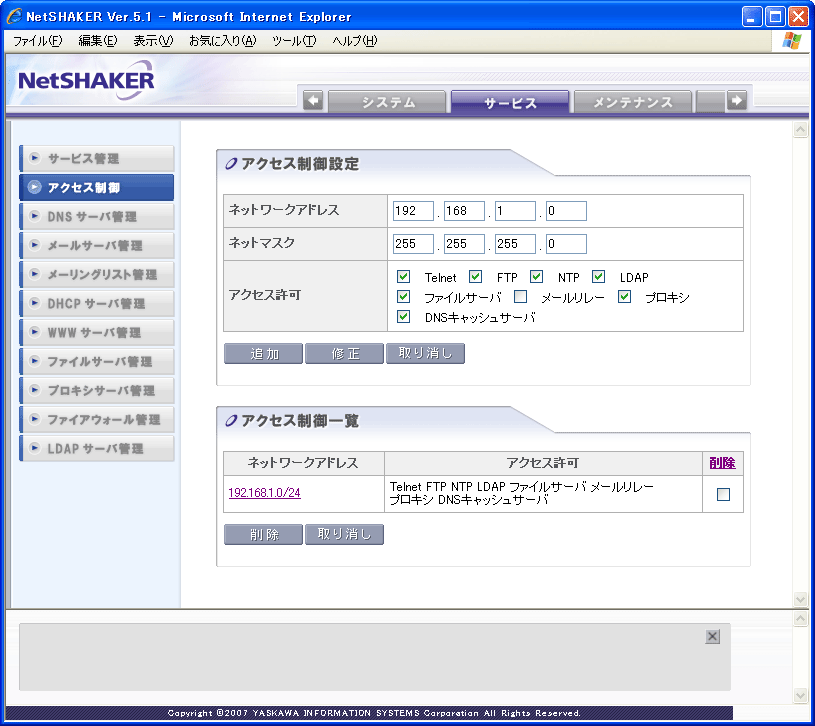This screenshot has height=726, width=815.
Task: Click the netmask third octet field
Action: [515, 244]
